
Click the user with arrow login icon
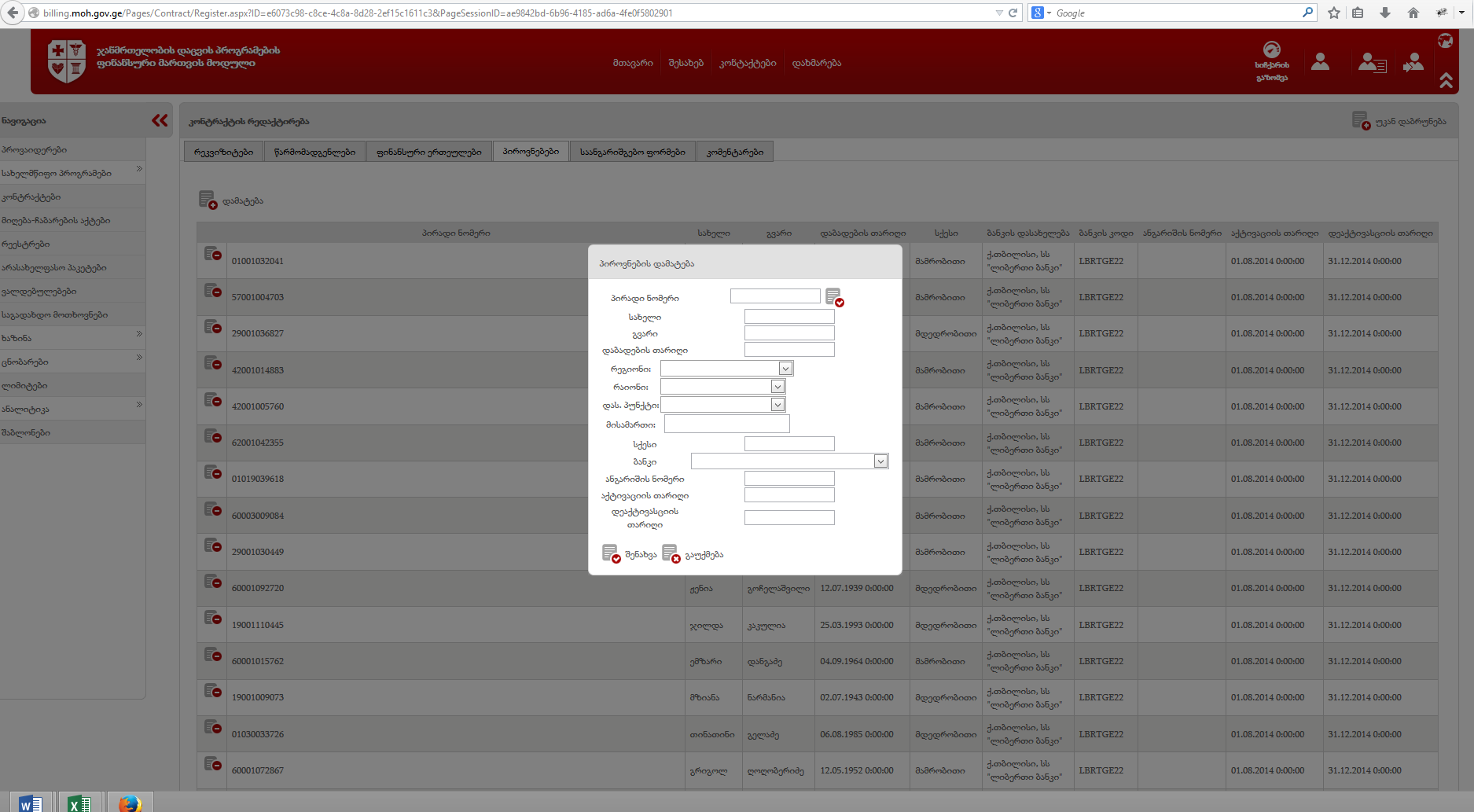[x=1413, y=62]
